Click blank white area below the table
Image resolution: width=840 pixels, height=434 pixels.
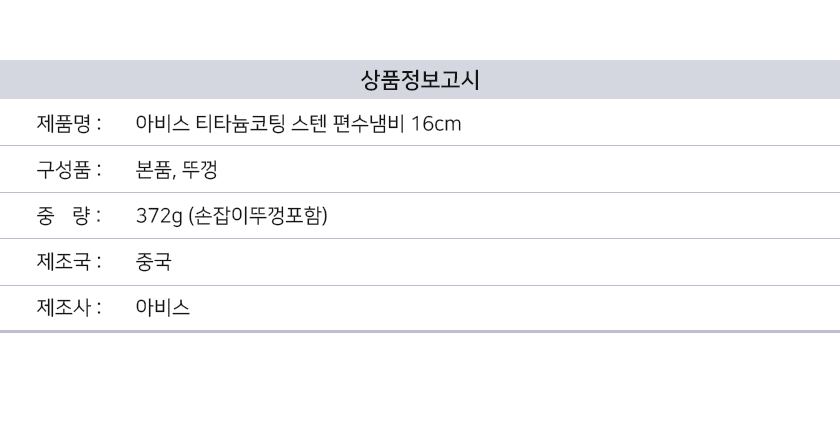point(420,385)
